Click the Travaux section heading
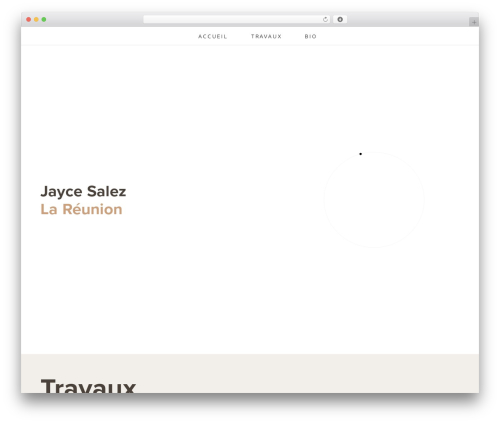This screenshot has height=423, width=500. click(88, 386)
